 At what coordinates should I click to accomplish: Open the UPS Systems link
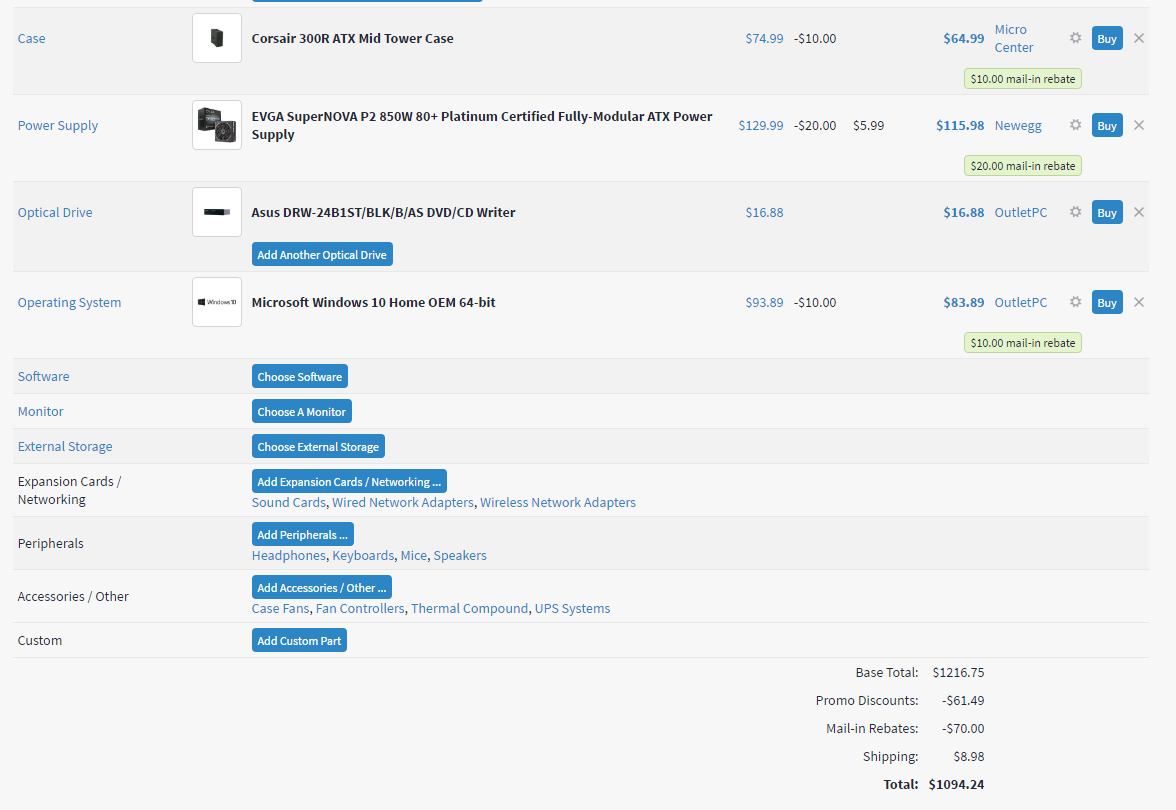click(x=572, y=608)
